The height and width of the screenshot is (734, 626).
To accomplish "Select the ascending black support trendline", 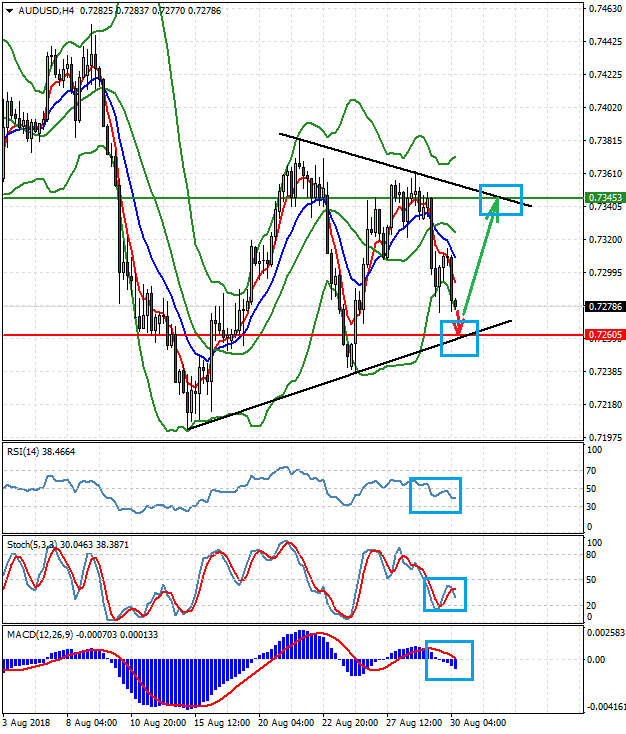I will click(x=349, y=374).
